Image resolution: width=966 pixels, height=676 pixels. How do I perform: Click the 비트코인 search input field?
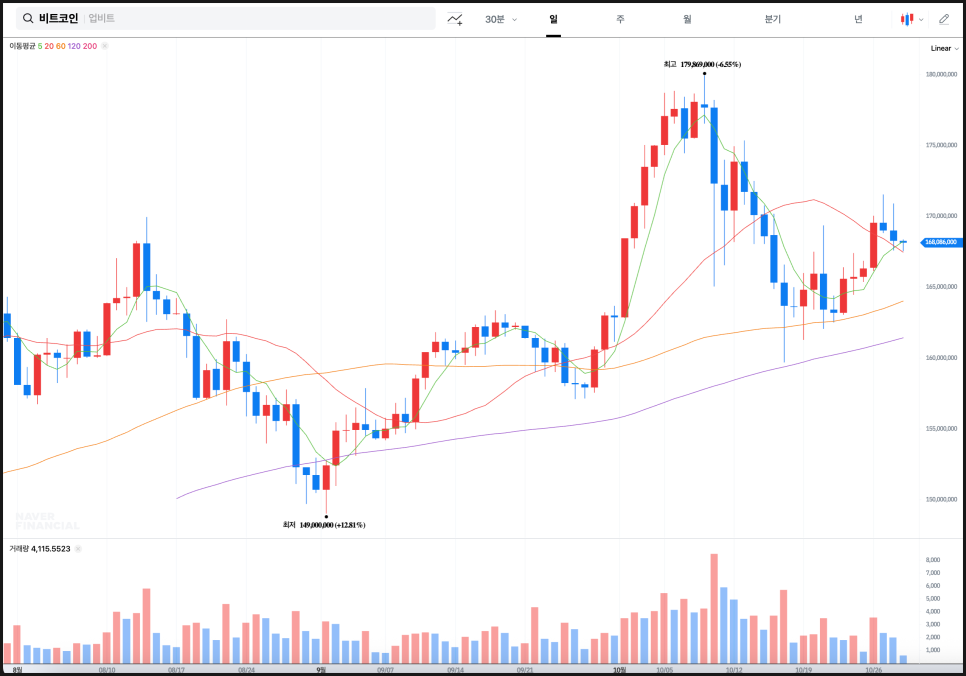point(250,19)
